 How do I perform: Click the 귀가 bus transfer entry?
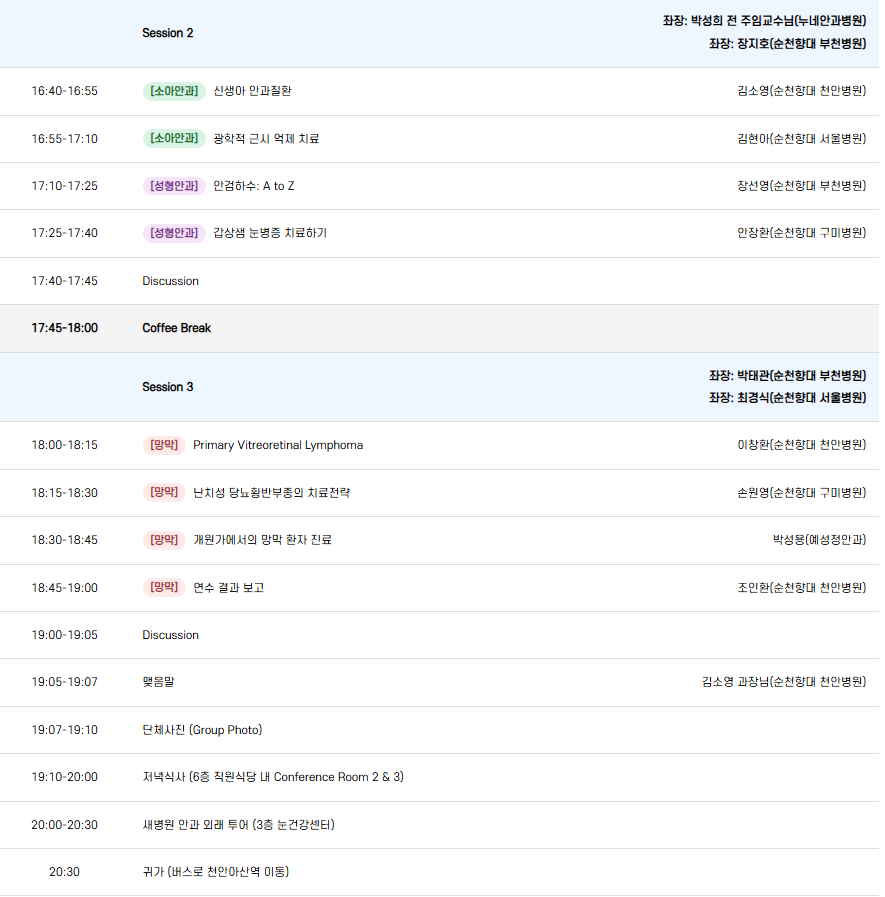coord(215,872)
